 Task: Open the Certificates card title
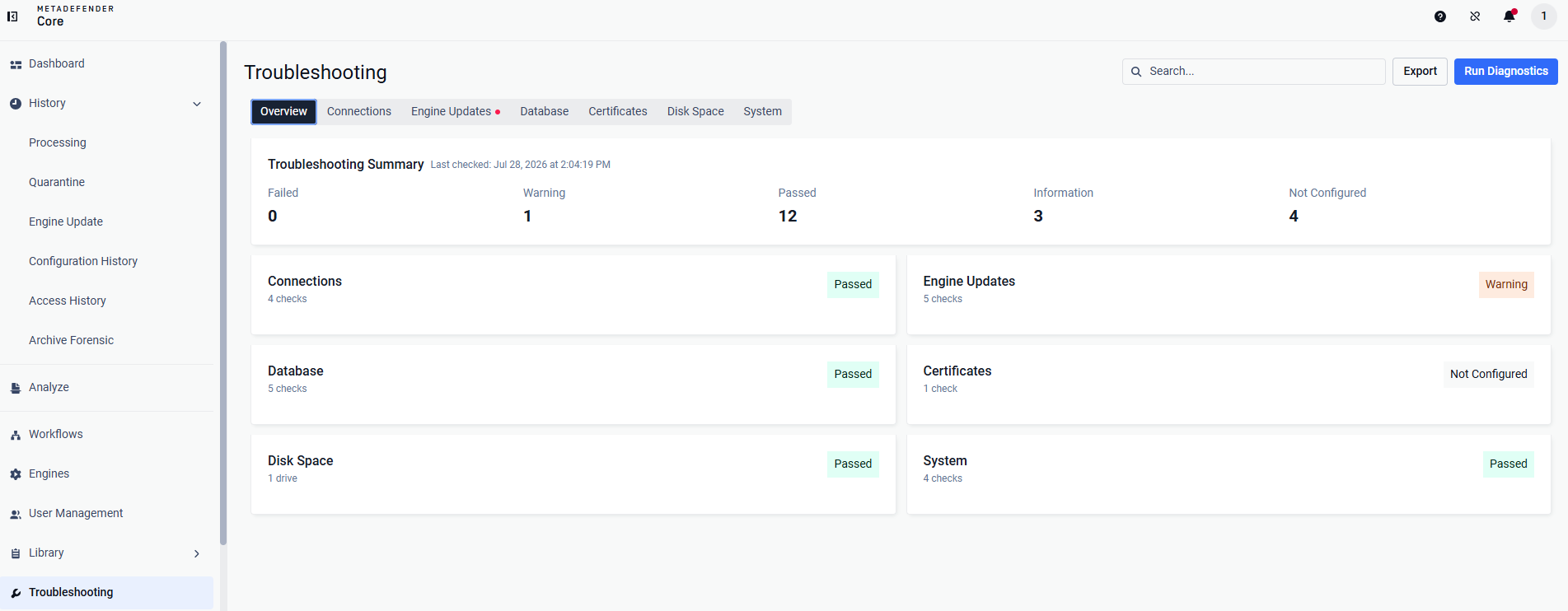(957, 371)
